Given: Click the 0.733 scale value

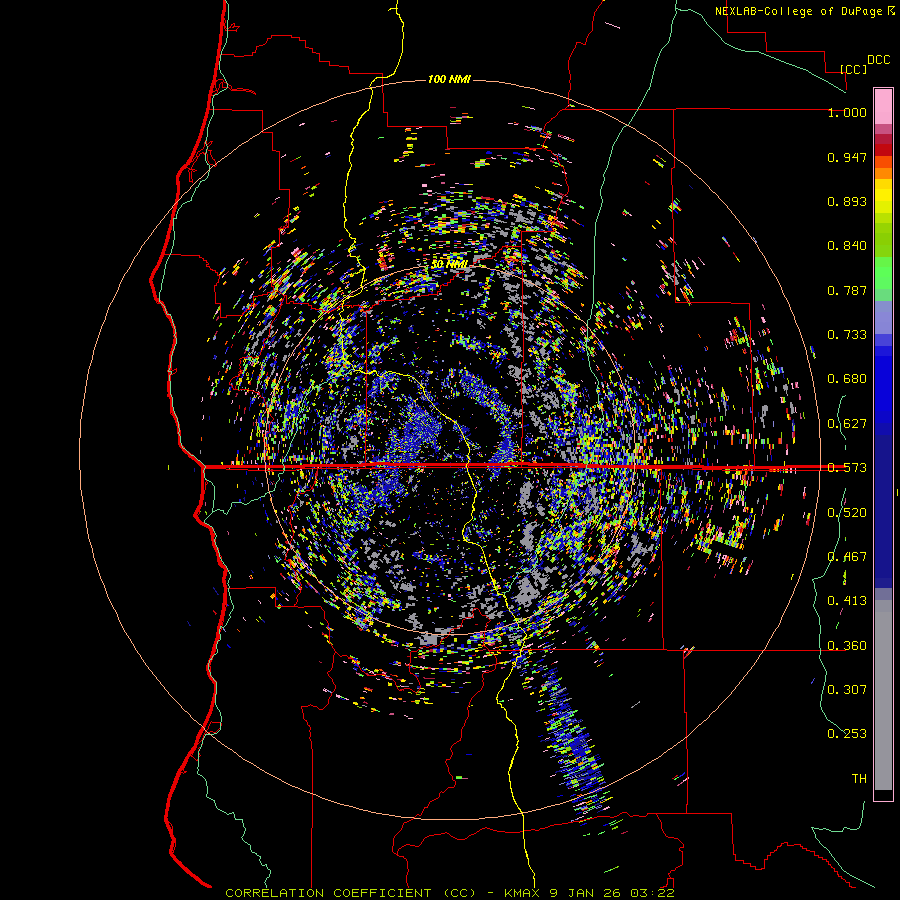Looking at the screenshot, I should pyautogui.click(x=847, y=335).
